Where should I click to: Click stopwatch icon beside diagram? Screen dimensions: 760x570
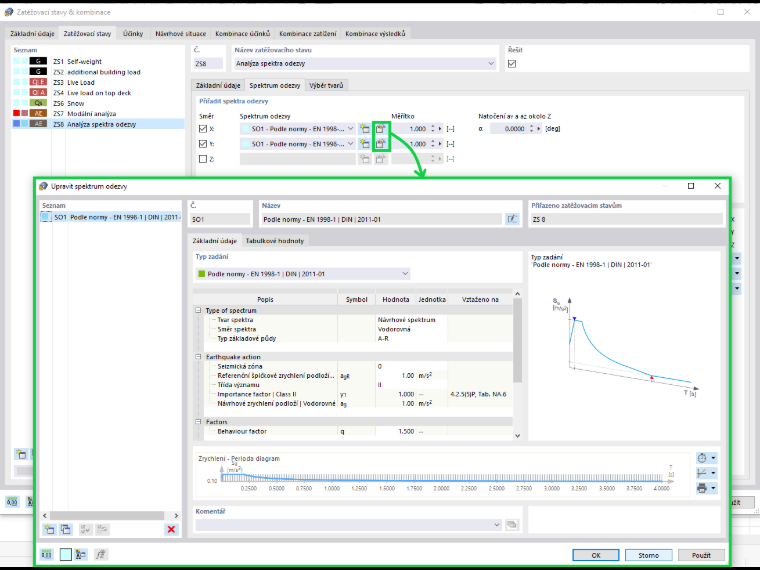tap(702, 458)
